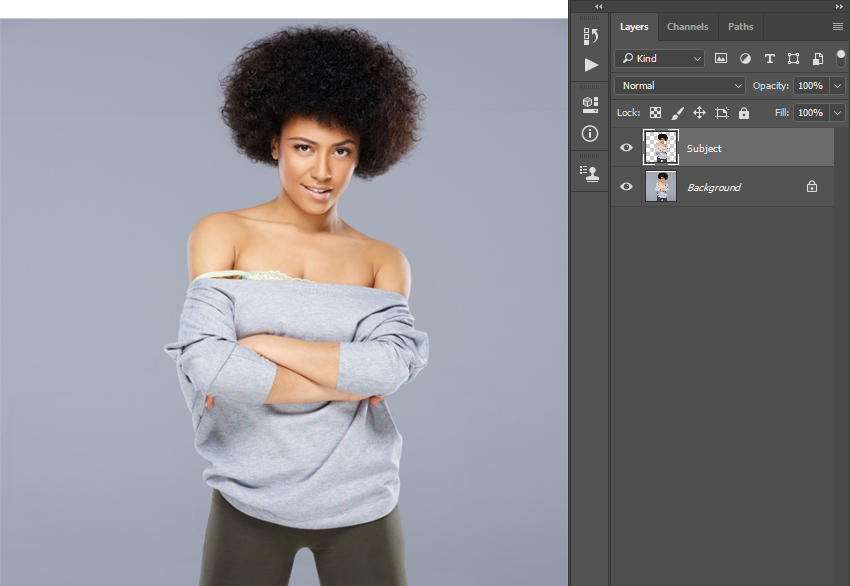850x586 pixels.
Task: Expand the Opacity slider dropdown arrow
Action: pos(837,86)
